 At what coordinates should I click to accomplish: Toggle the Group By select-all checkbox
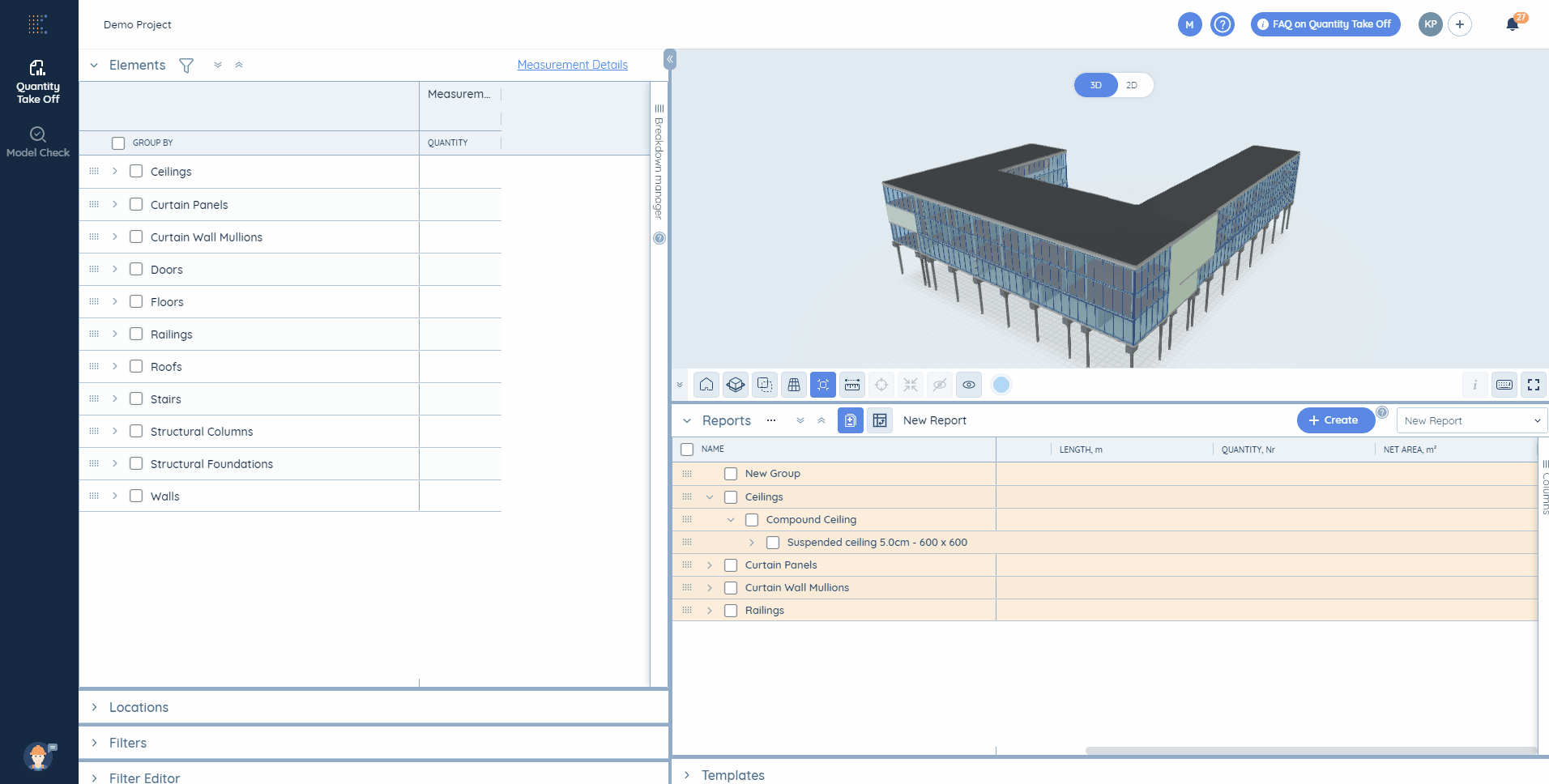pos(118,143)
